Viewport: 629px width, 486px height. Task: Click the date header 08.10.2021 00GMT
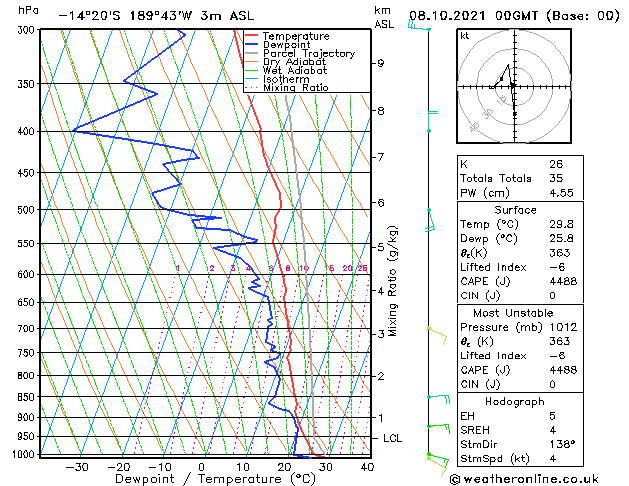tap(473, 16)
